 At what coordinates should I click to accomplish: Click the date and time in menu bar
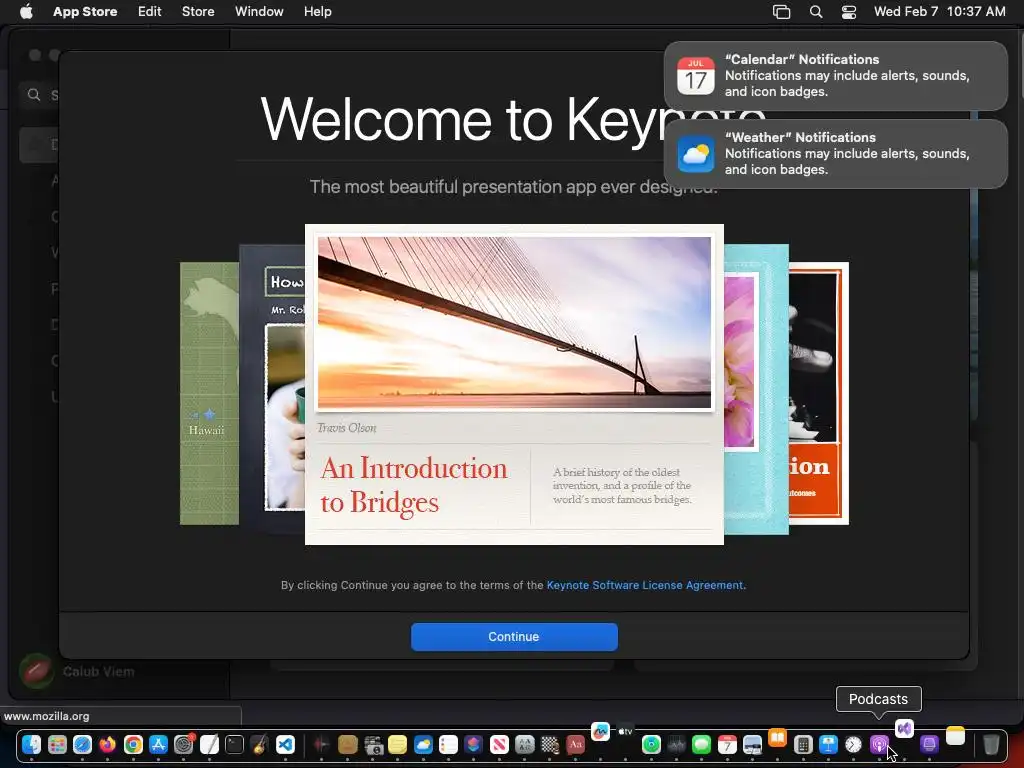coord(940,11)
